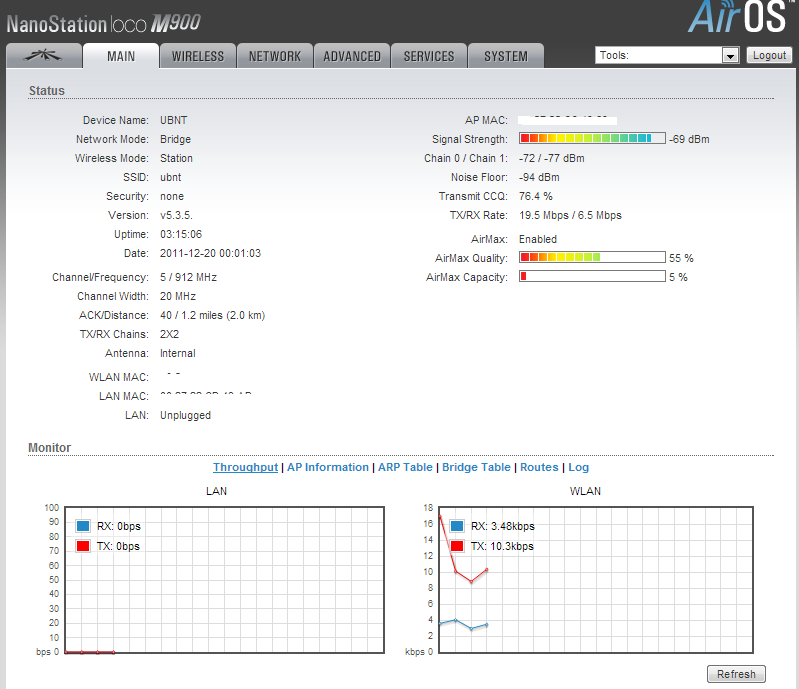Click the red TX swatch in LAN graph
The image size is (799, 689).
click(83, 546)
